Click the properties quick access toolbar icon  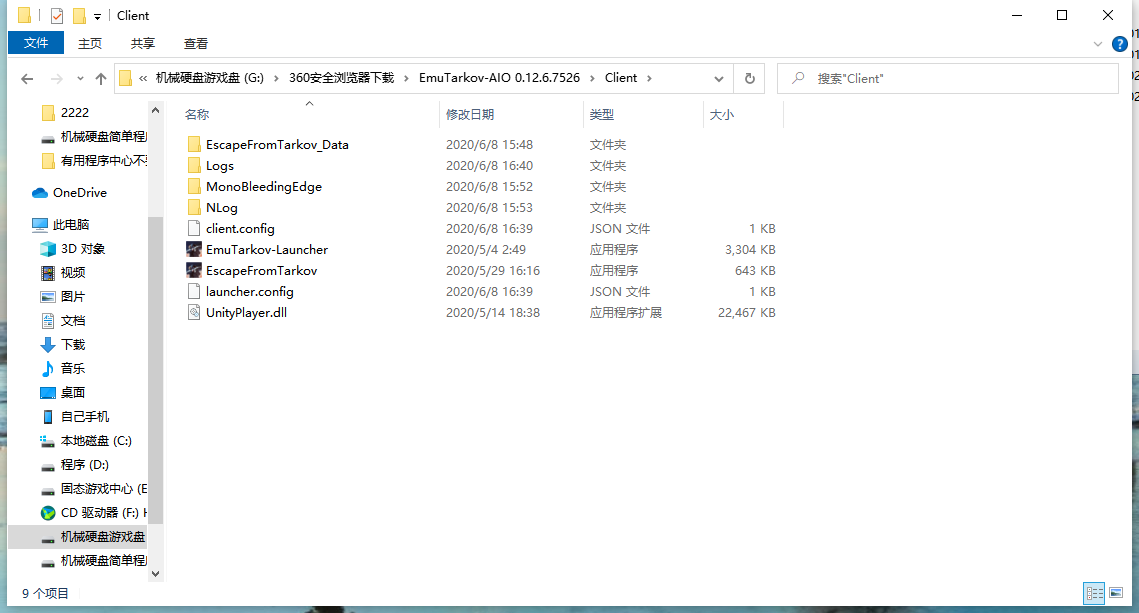(57, 15)
